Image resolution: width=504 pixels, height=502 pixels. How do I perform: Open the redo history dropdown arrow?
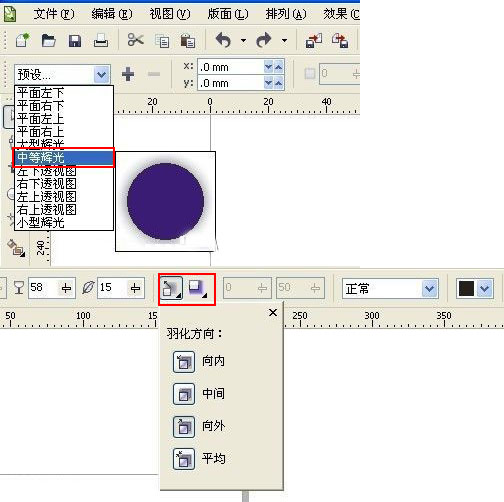[284, 41]
